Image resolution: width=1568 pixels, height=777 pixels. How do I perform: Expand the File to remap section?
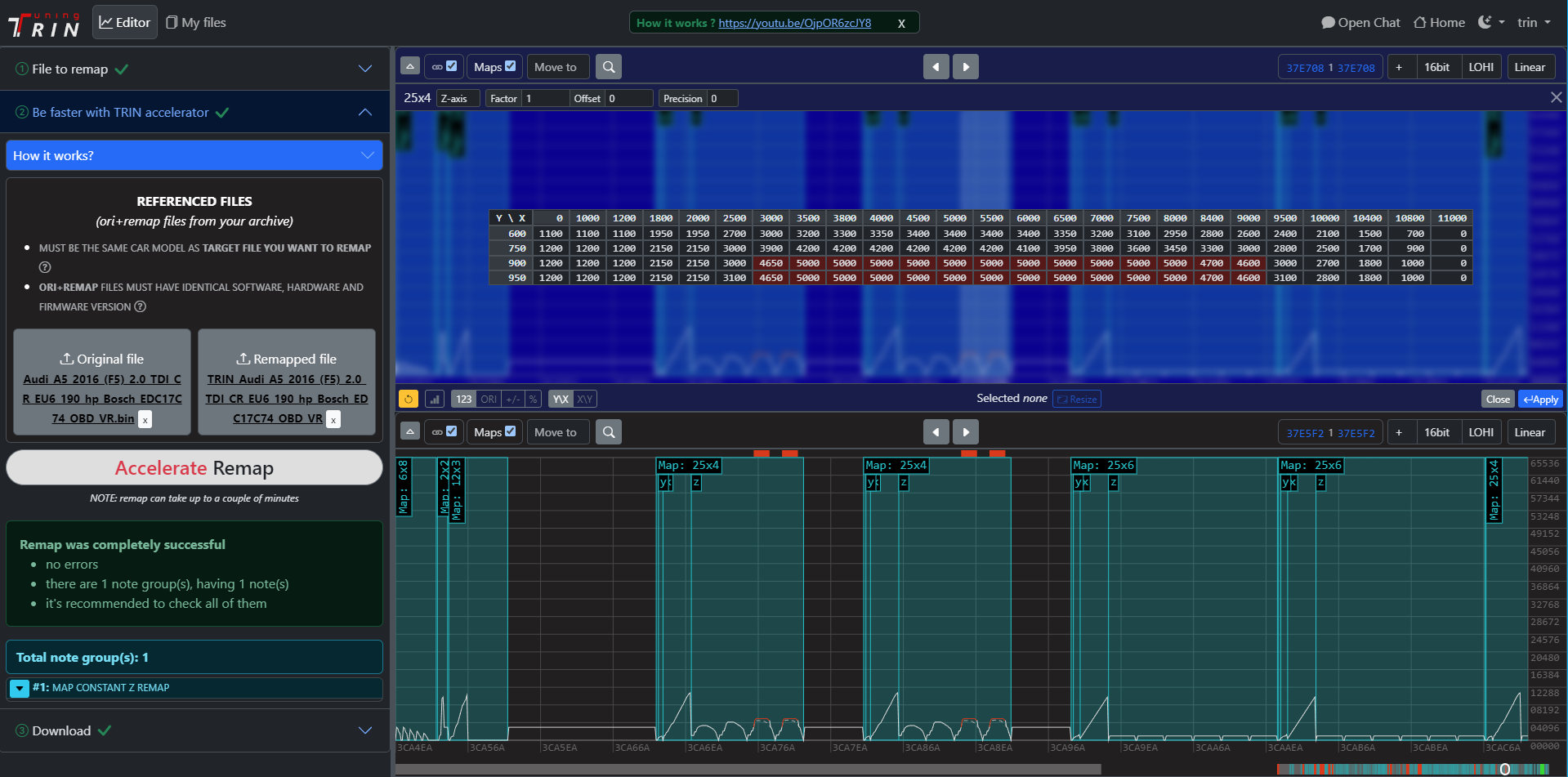(x=365, y=69)
